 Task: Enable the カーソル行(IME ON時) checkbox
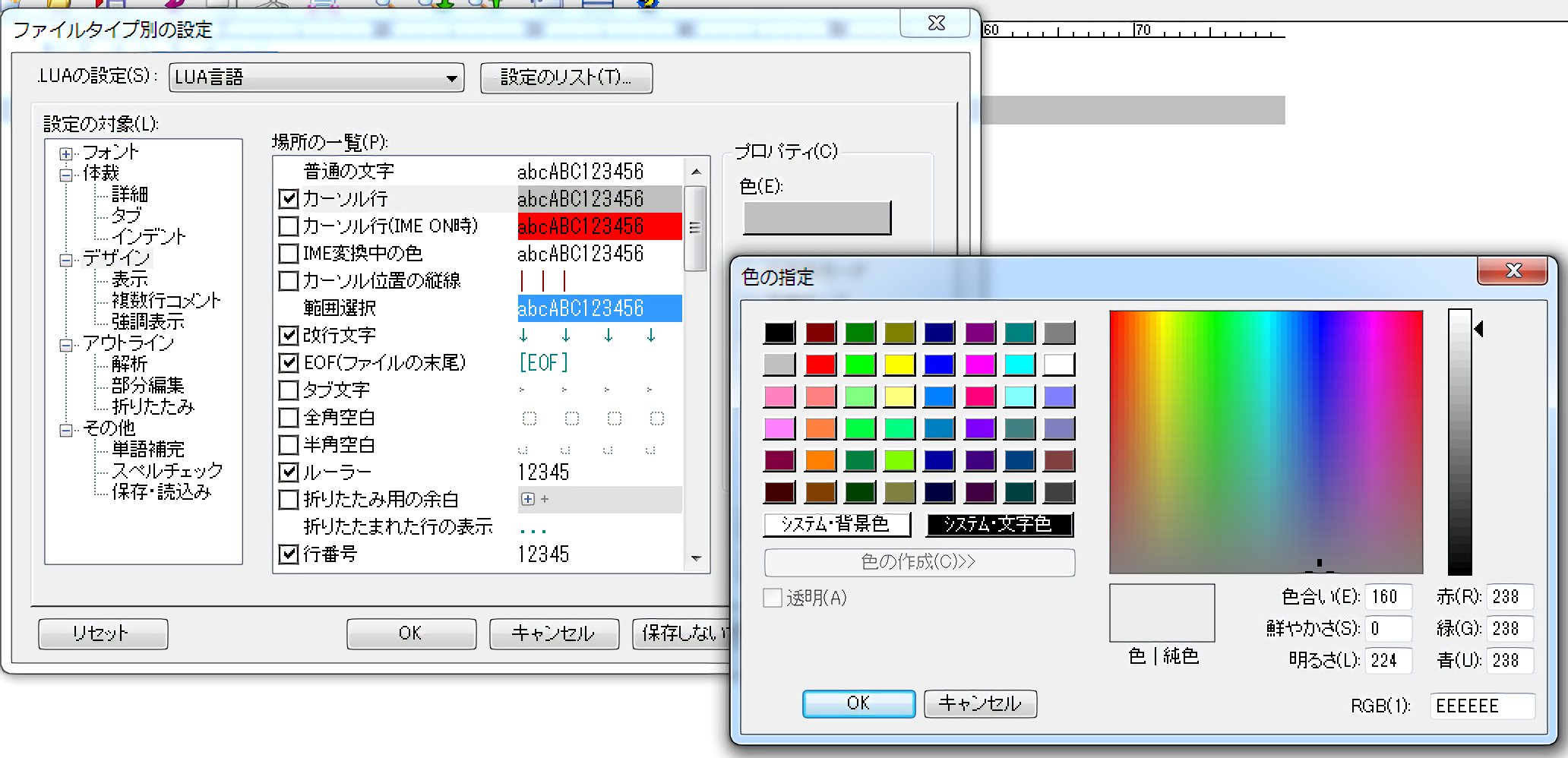[x=289, y=226]
